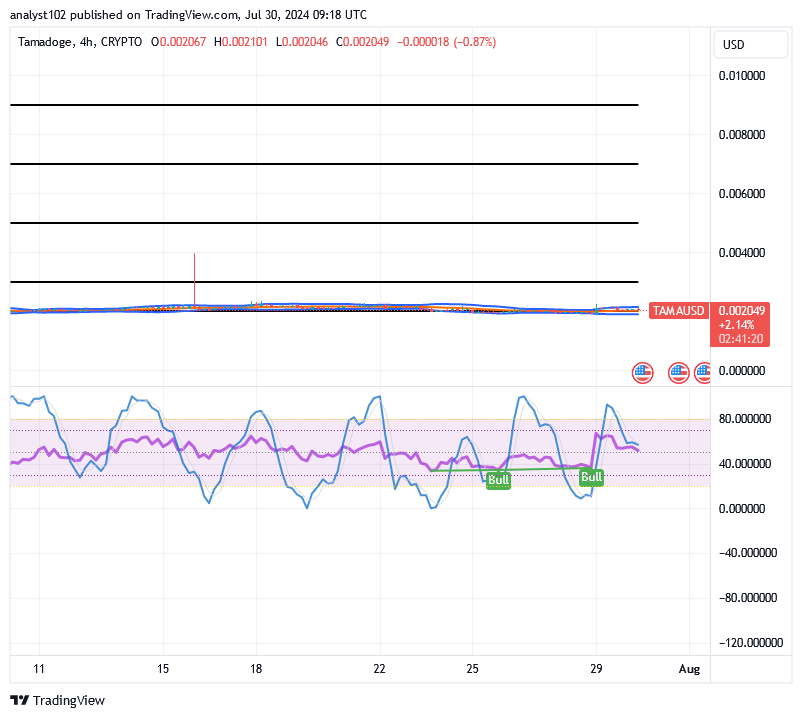
Task: Click the −80.000000 indicator axis label
Action: pyautogui.click(x=748, y=597)
